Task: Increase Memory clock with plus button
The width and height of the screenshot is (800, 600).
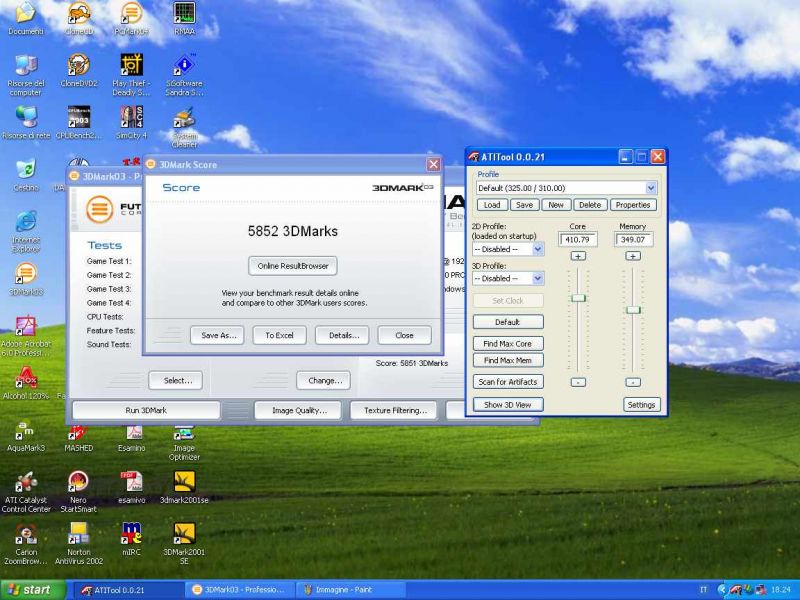Action: pos(633,256)
